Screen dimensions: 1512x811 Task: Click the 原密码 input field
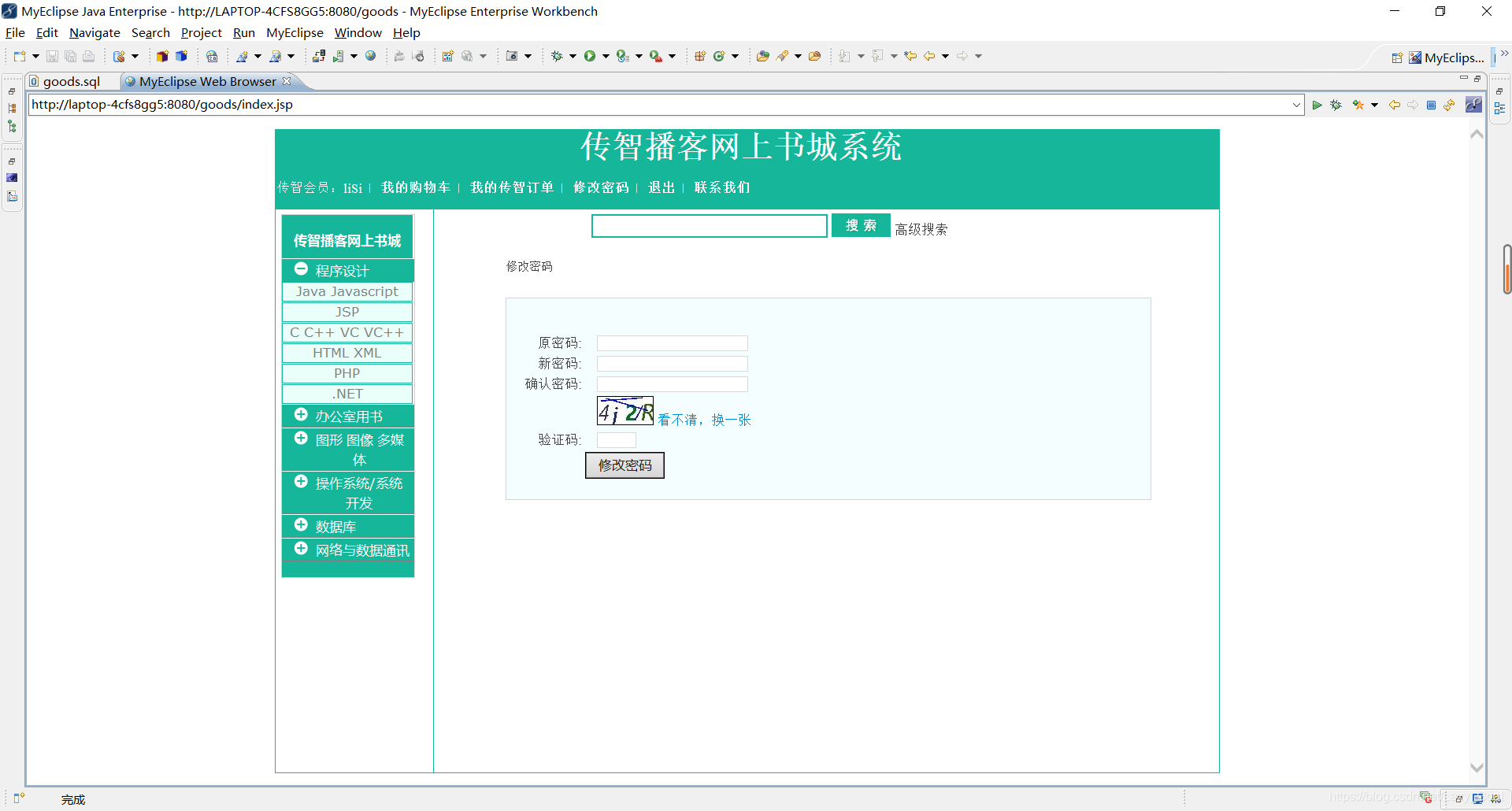tap(672, 343)
